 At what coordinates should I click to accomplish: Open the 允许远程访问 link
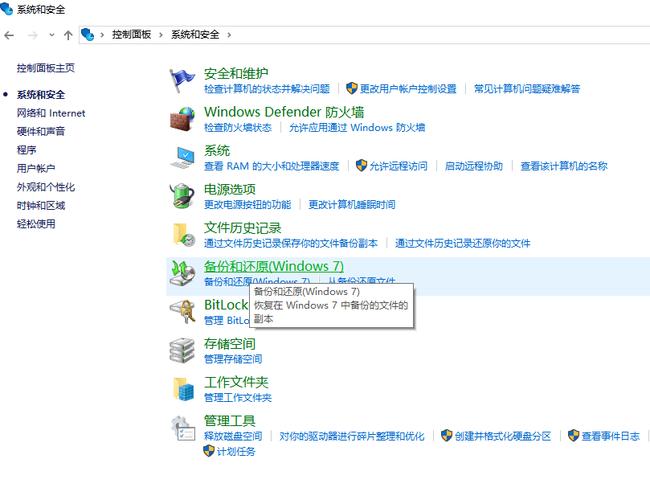tap(397, 166)
